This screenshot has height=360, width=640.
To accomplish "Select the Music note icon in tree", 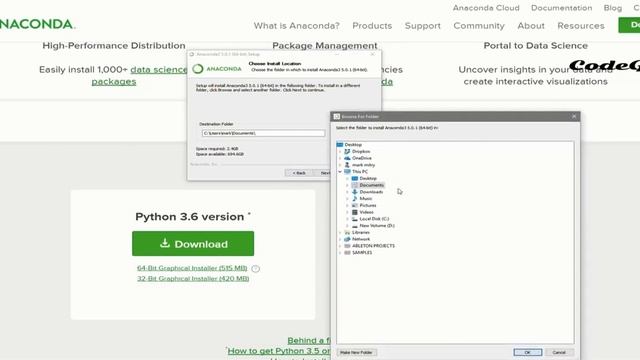I will pyautogui.click(x=355, y=198).
